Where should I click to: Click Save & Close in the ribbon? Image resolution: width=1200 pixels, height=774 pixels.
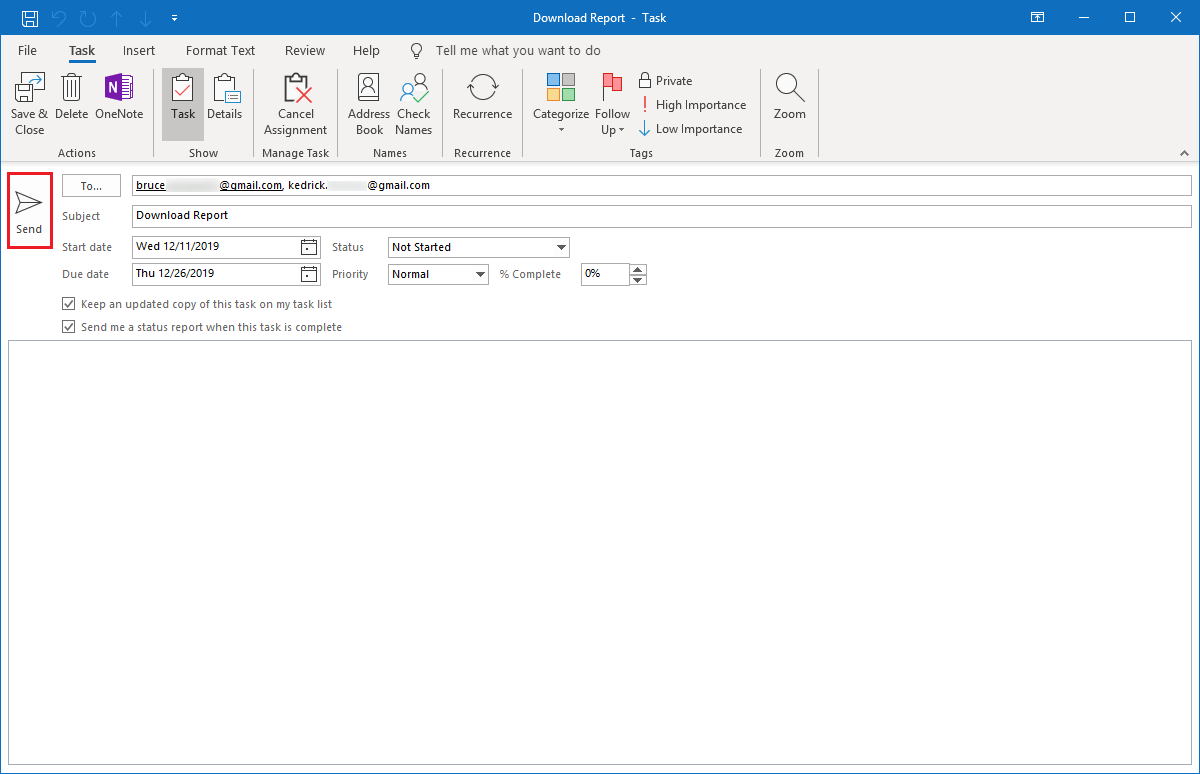(29, 105)
